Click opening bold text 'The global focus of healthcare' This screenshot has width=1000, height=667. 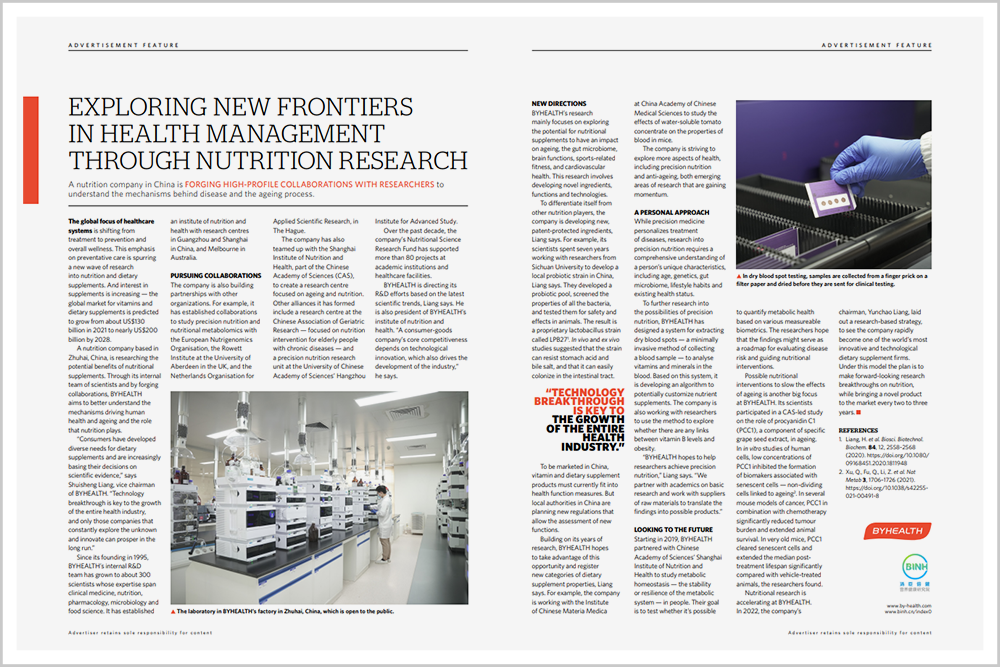point(111,221)
